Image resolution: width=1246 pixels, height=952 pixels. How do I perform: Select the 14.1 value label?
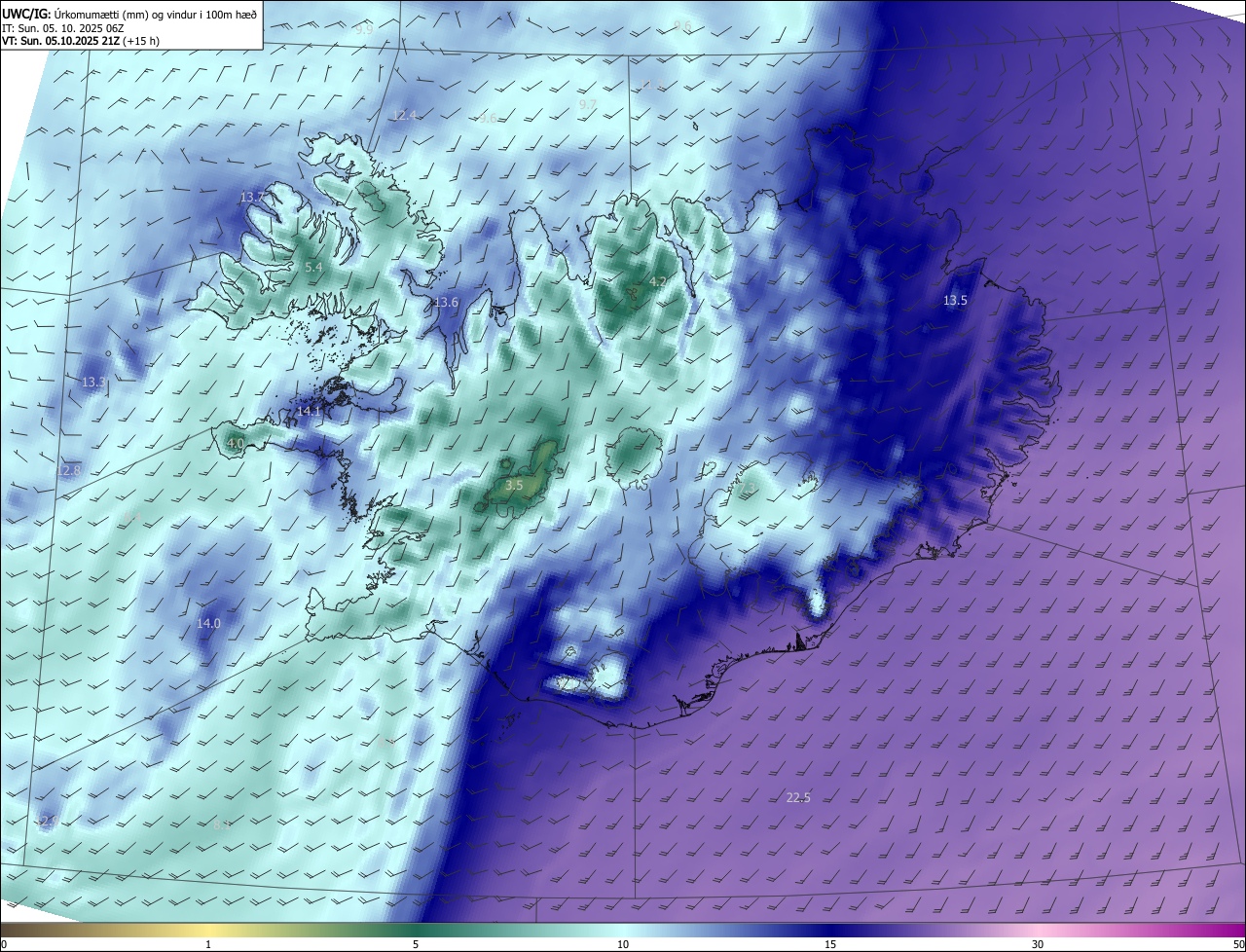point(310,412)
